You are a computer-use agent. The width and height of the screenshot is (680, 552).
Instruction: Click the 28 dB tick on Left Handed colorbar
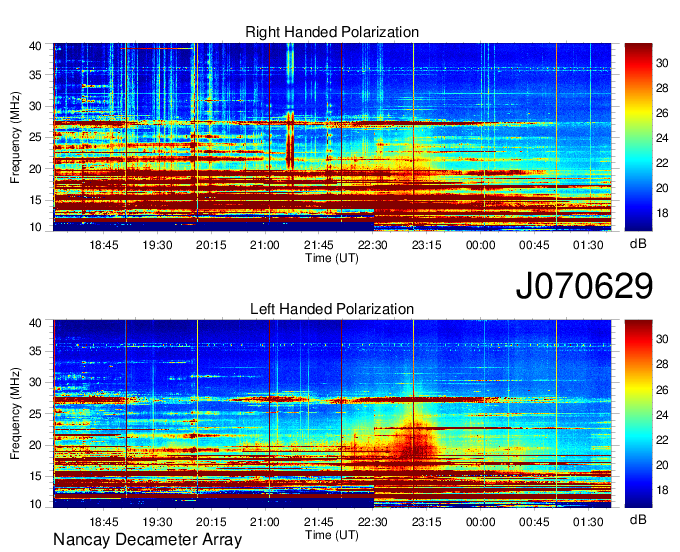(x=662, y=364)
